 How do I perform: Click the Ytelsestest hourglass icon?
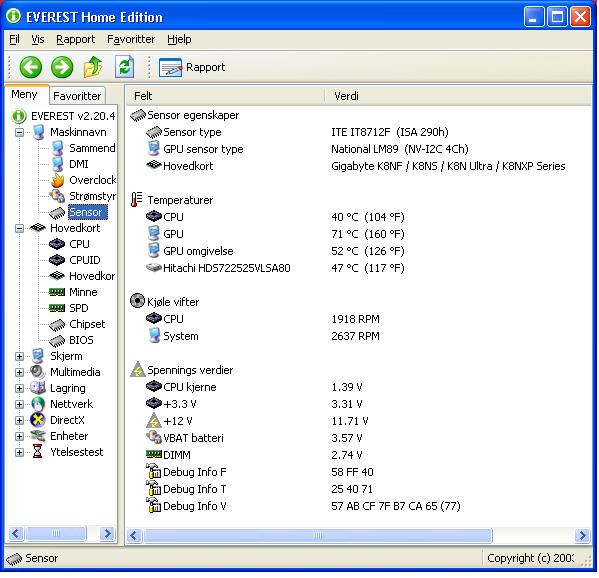pos(37,452)
